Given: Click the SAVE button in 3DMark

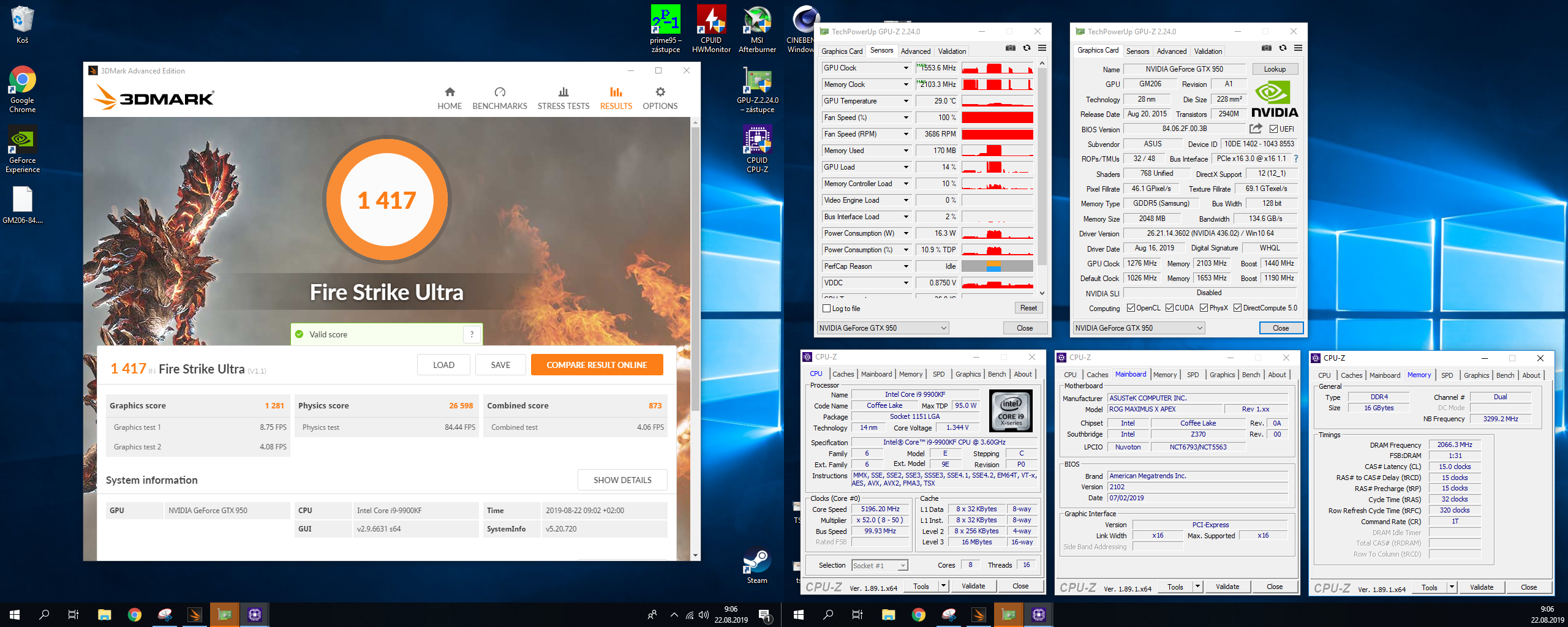Looking at the screenshot, I should coord(500,365).
